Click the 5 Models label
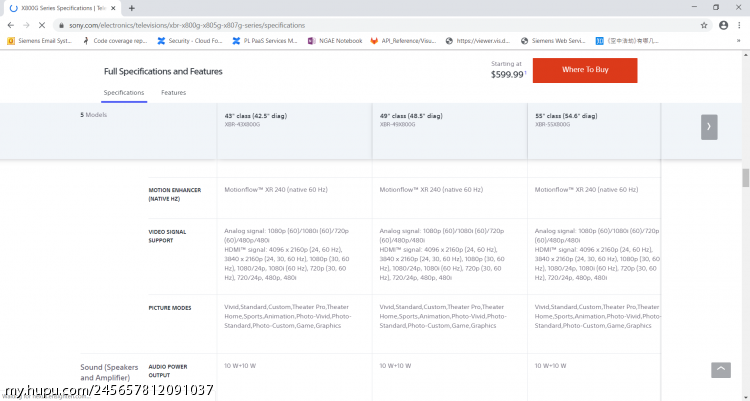The height and width of the screenshot is (401, 750). 93,115
